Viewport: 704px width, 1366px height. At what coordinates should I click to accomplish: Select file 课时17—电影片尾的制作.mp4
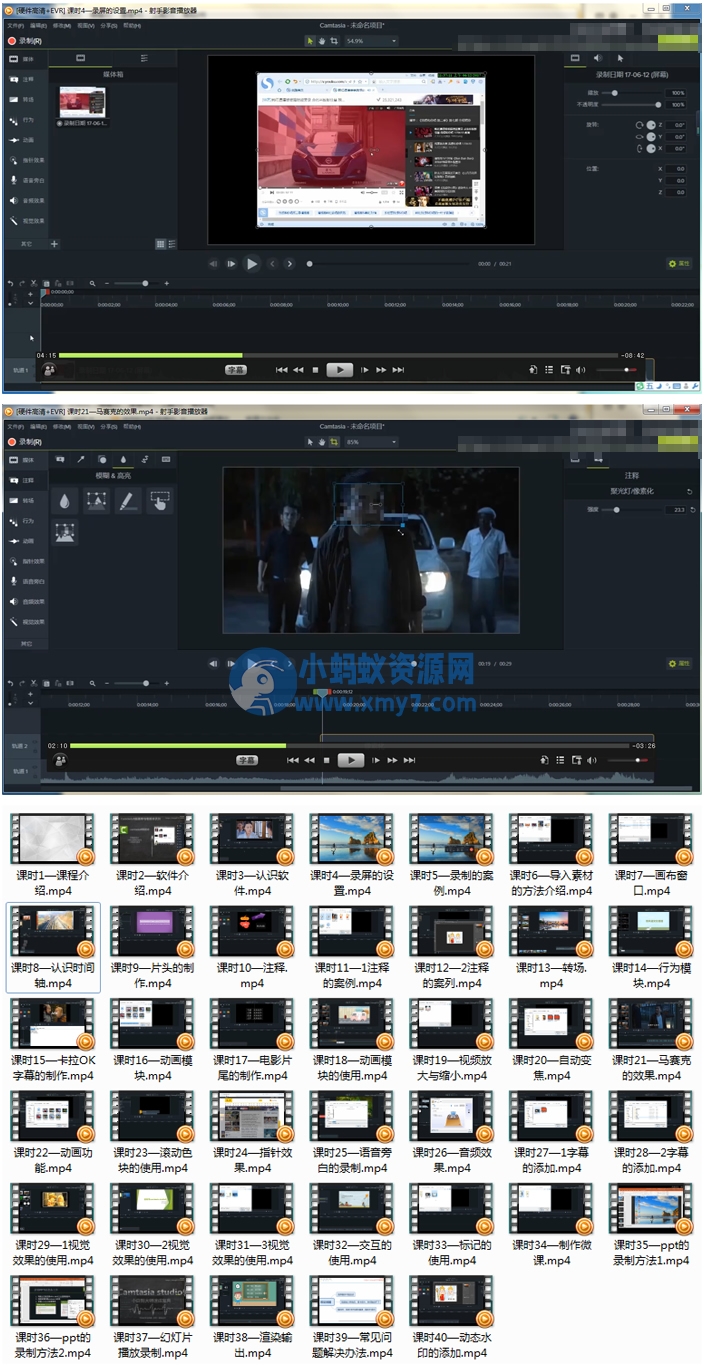pyautogui.click(x=252, y=1041)
